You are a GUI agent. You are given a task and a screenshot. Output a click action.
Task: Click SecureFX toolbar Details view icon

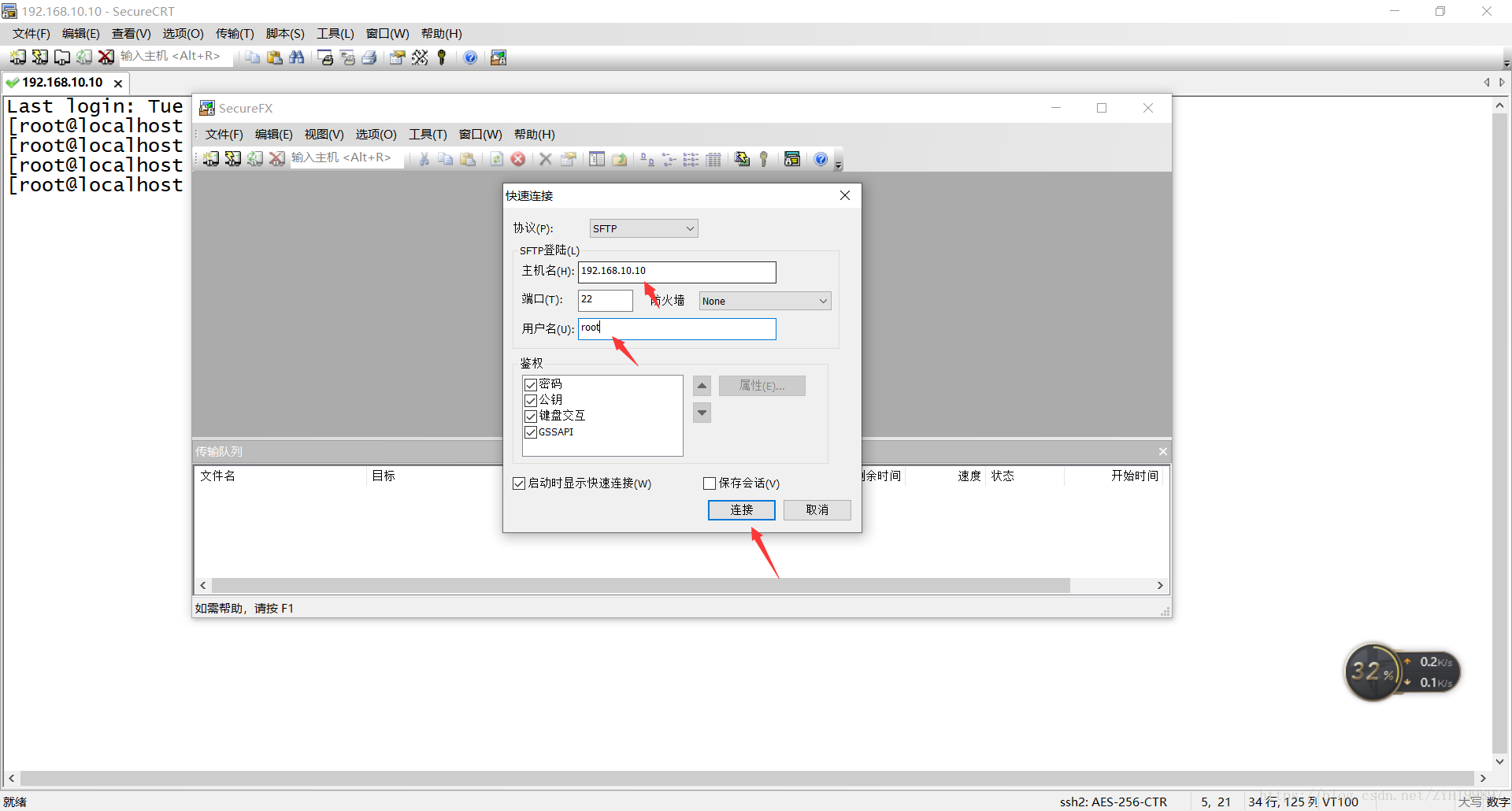click(x=713, y=159)
